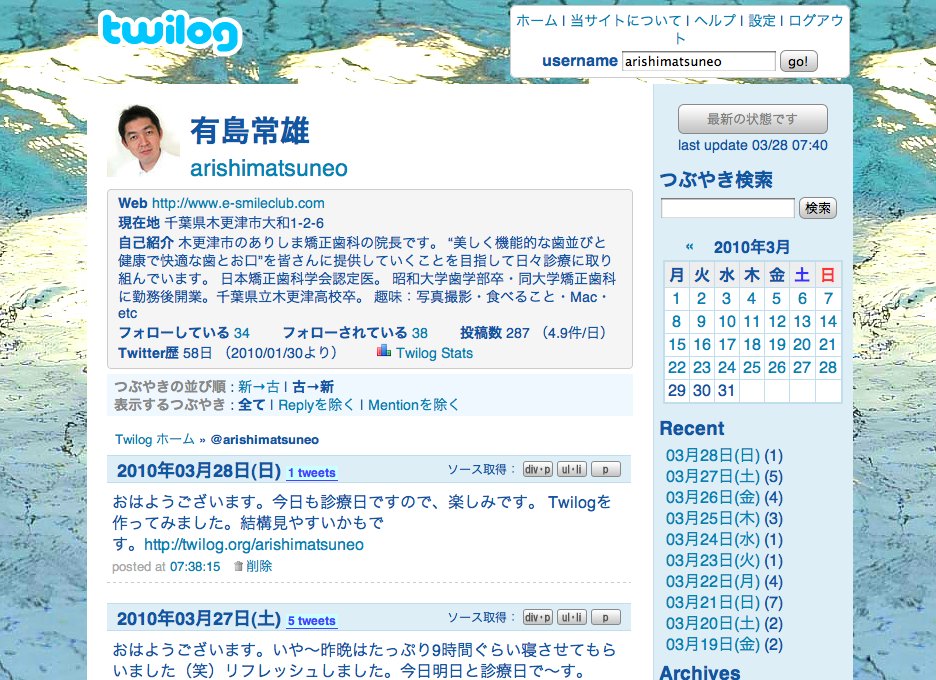Click the trash icon next to 削除
Screen dimensions: 936x680
click(238, 566)
